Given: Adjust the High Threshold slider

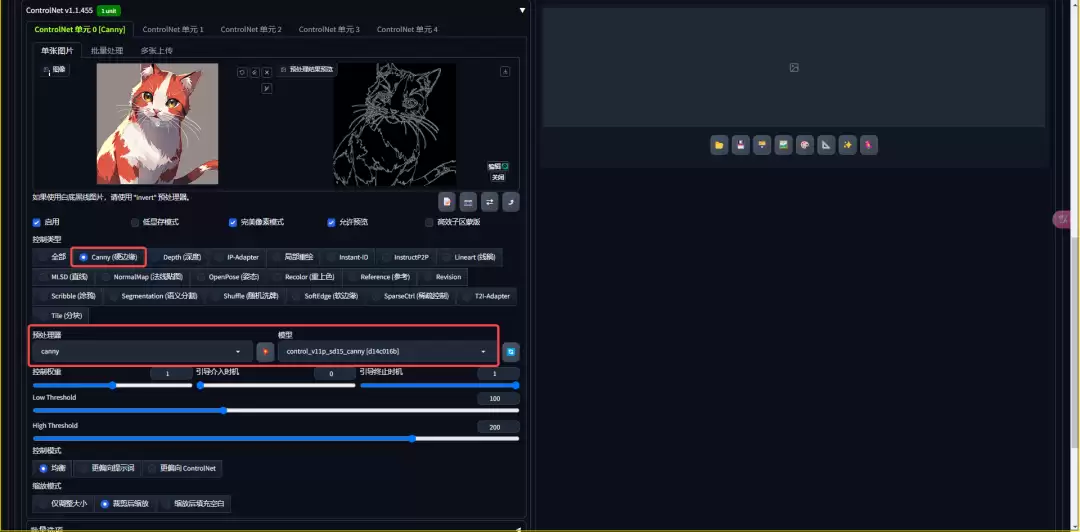Looking at the screenshot, I should 276,438.
